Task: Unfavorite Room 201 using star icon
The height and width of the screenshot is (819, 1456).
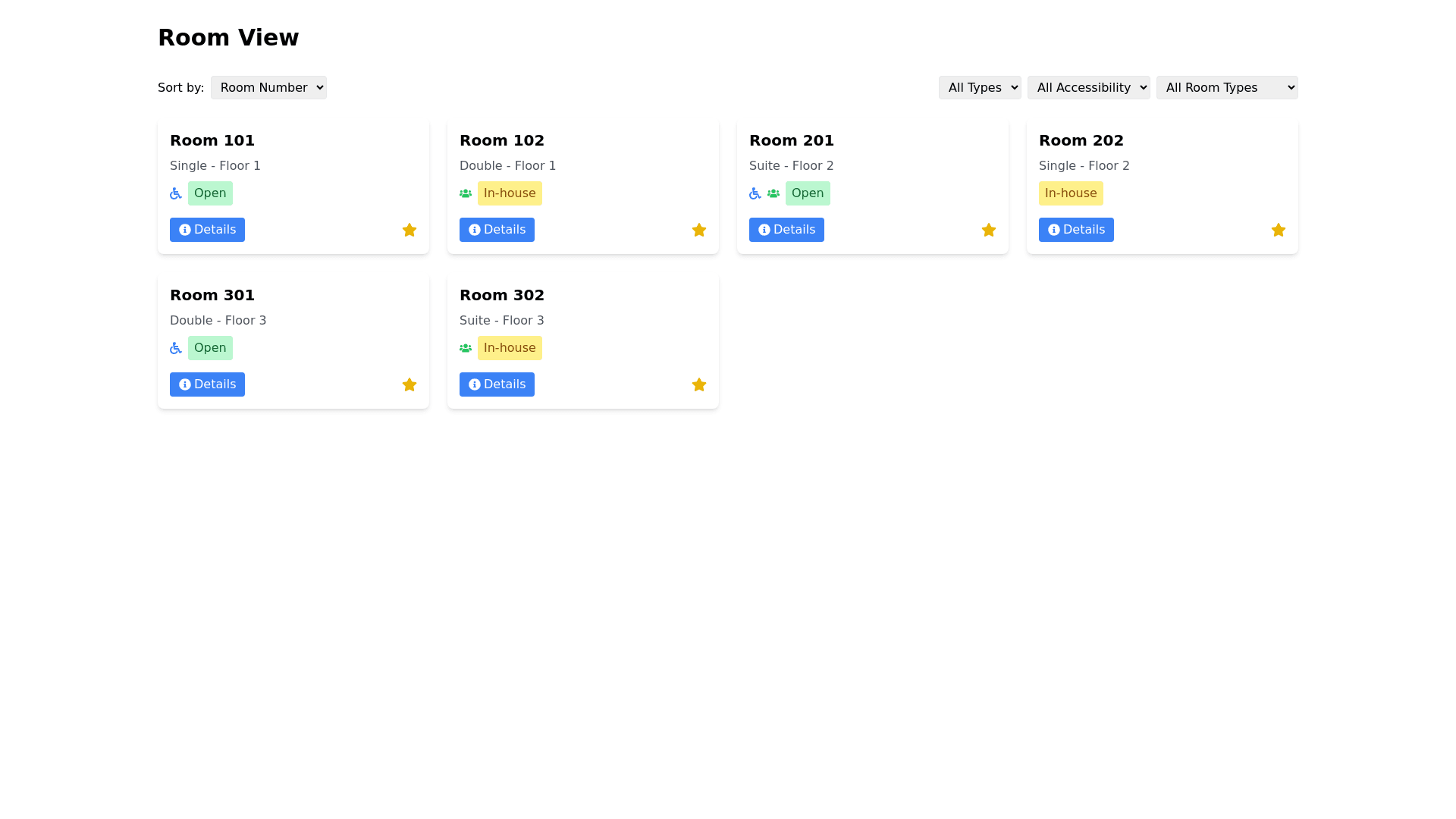Action: (x=989, y=230)
